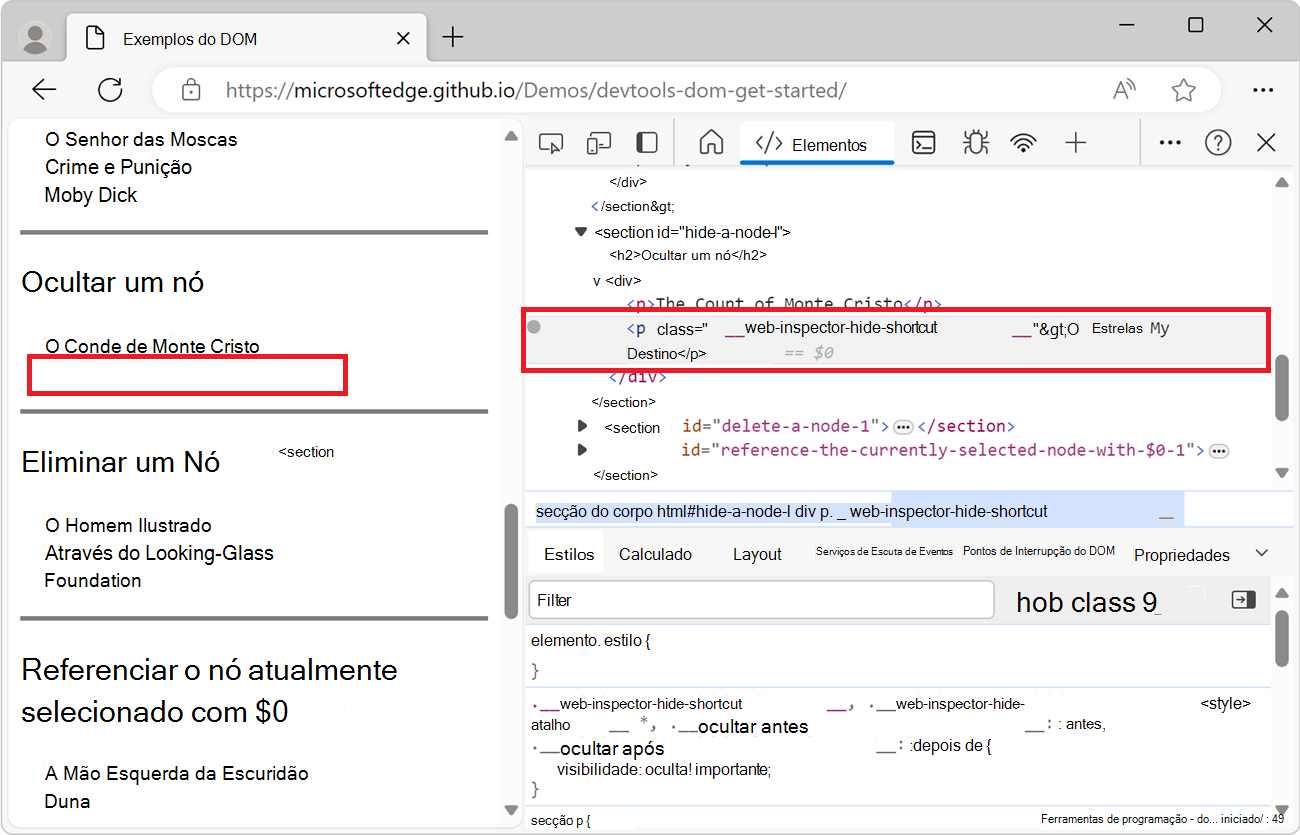1300x835 pixels.
Task: Close the Exemplos do DOM tab
Action: (x=403, y=39)
